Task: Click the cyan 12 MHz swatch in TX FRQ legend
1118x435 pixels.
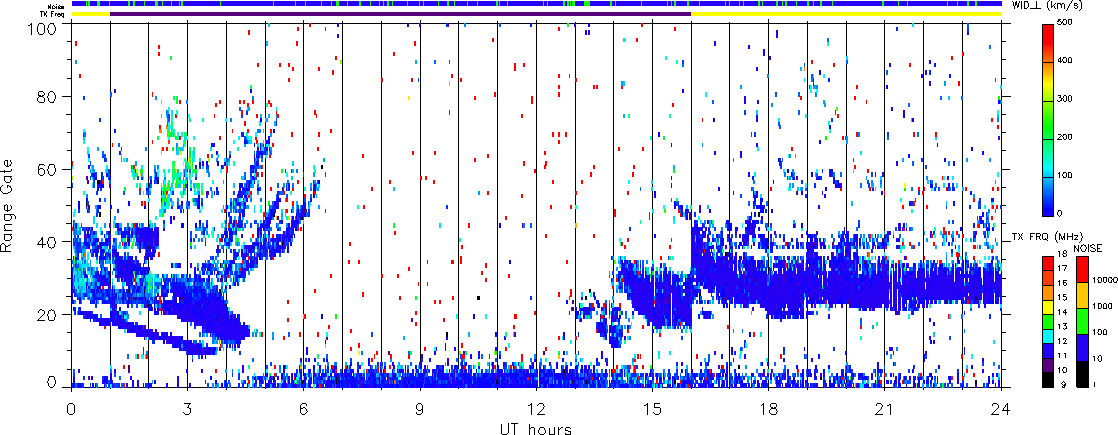Action: pos(1048,337)
